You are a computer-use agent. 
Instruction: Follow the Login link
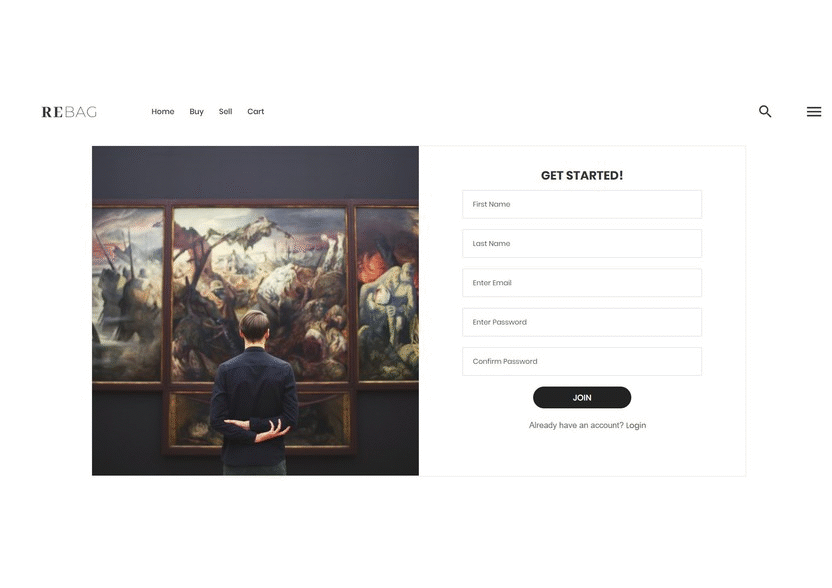coord(636,425)
